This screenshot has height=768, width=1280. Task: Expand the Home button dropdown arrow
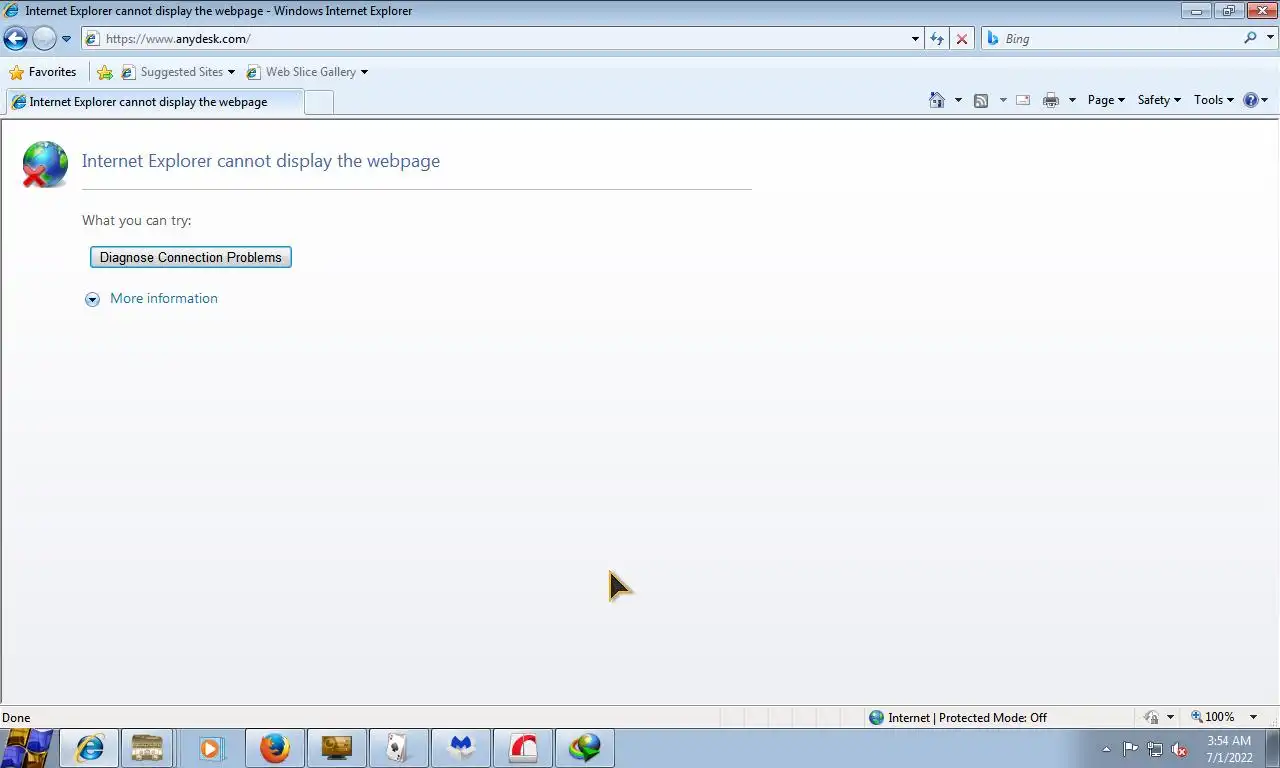coord(958,100)
